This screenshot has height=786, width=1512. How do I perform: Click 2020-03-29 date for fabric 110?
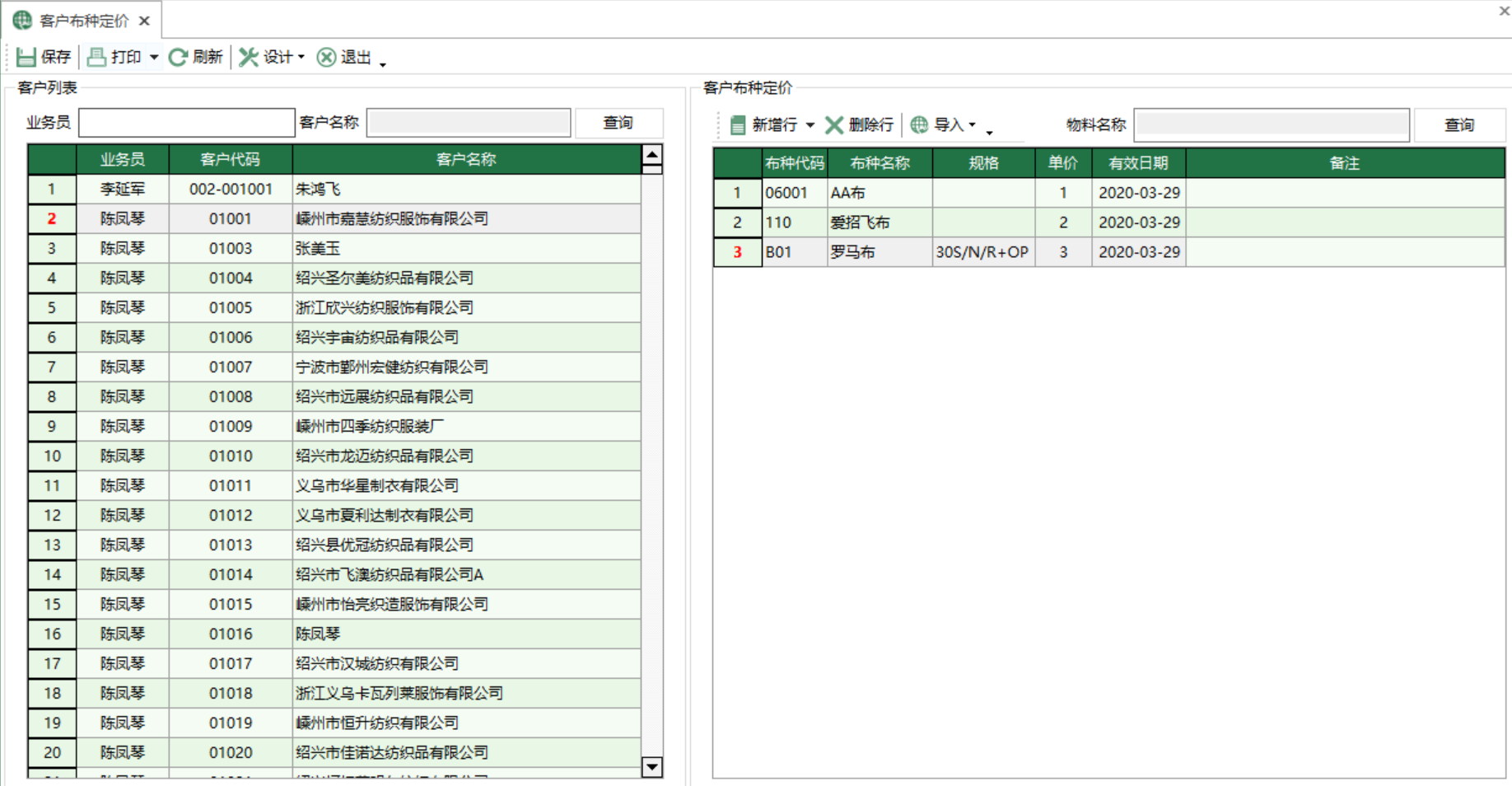coord(1139,222)
